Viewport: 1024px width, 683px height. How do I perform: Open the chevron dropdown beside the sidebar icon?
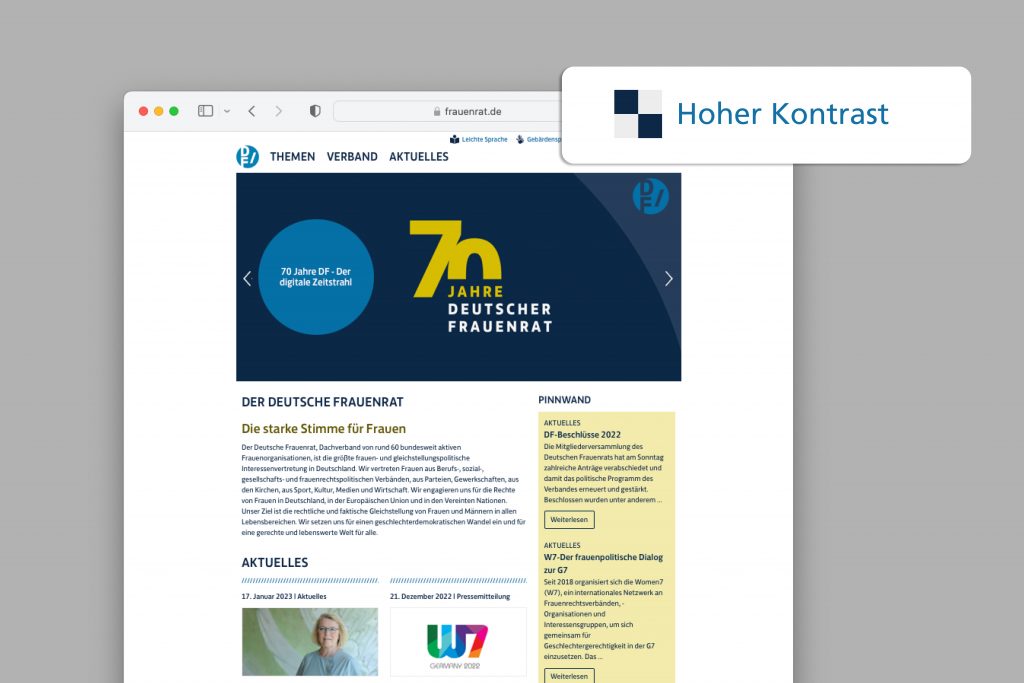(226, 112)
